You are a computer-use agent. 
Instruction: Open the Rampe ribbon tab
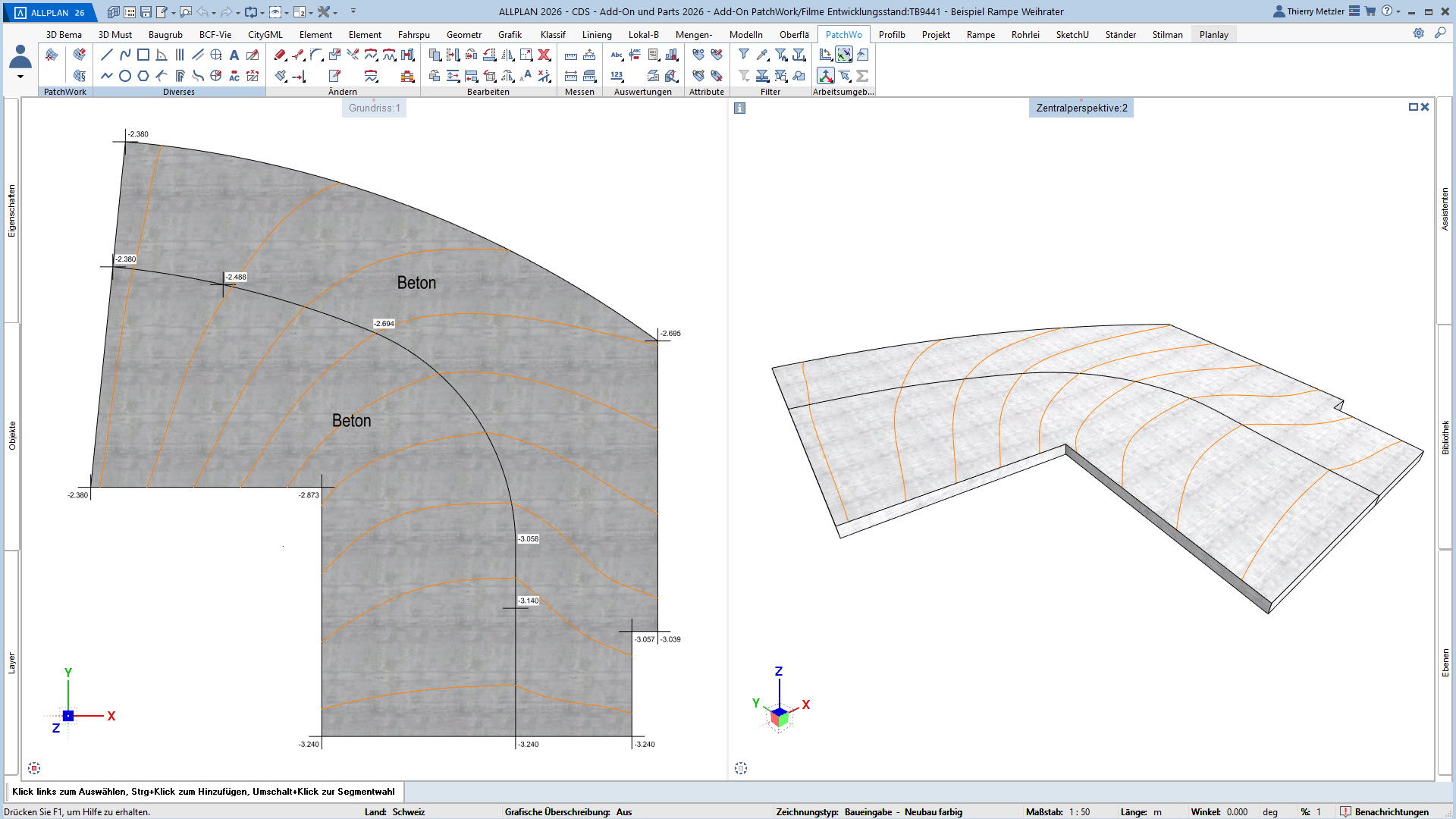tap(981, 34)
